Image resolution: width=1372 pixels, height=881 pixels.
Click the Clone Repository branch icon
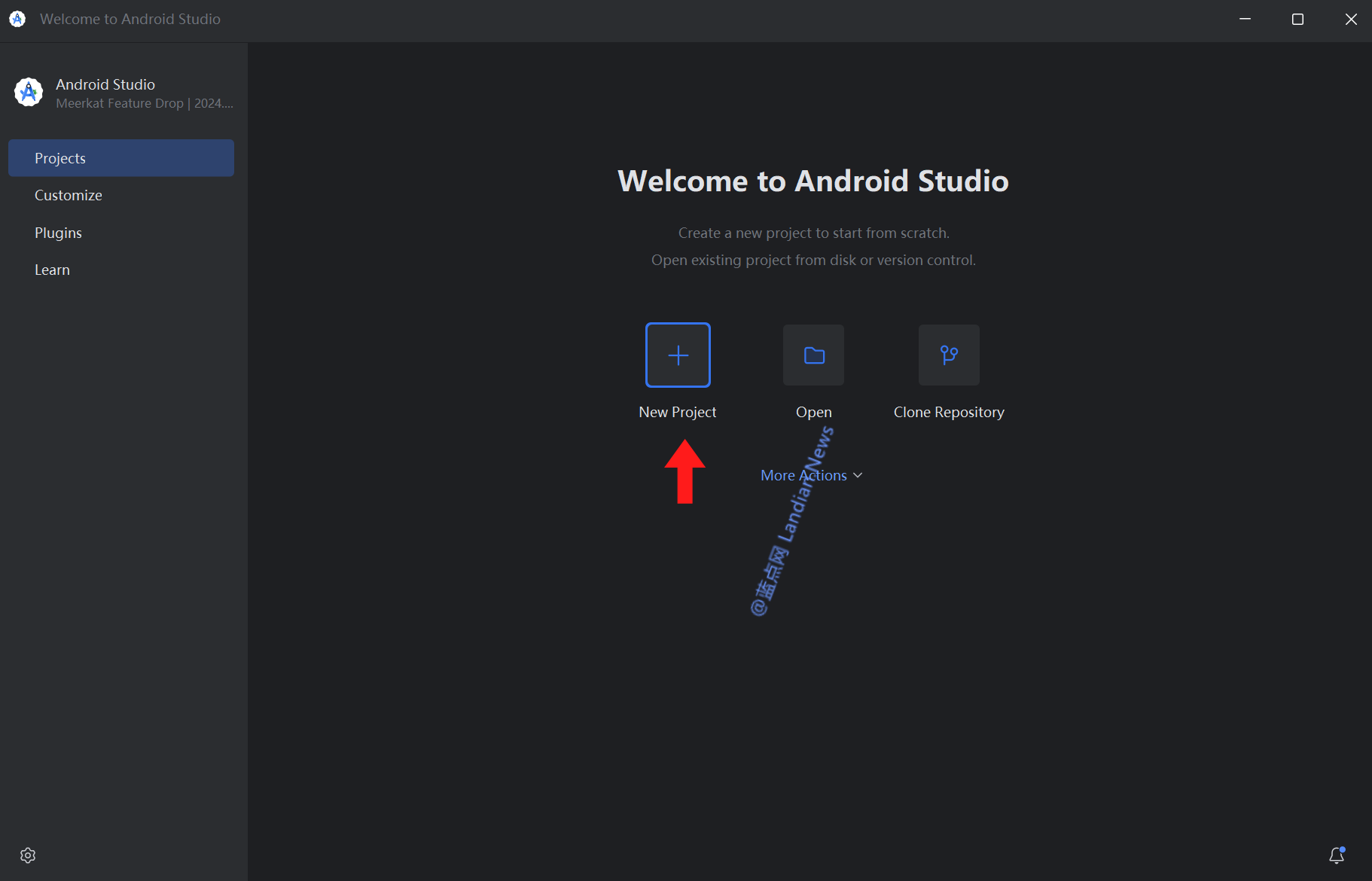pyautogui.click(x=949, y=355)
